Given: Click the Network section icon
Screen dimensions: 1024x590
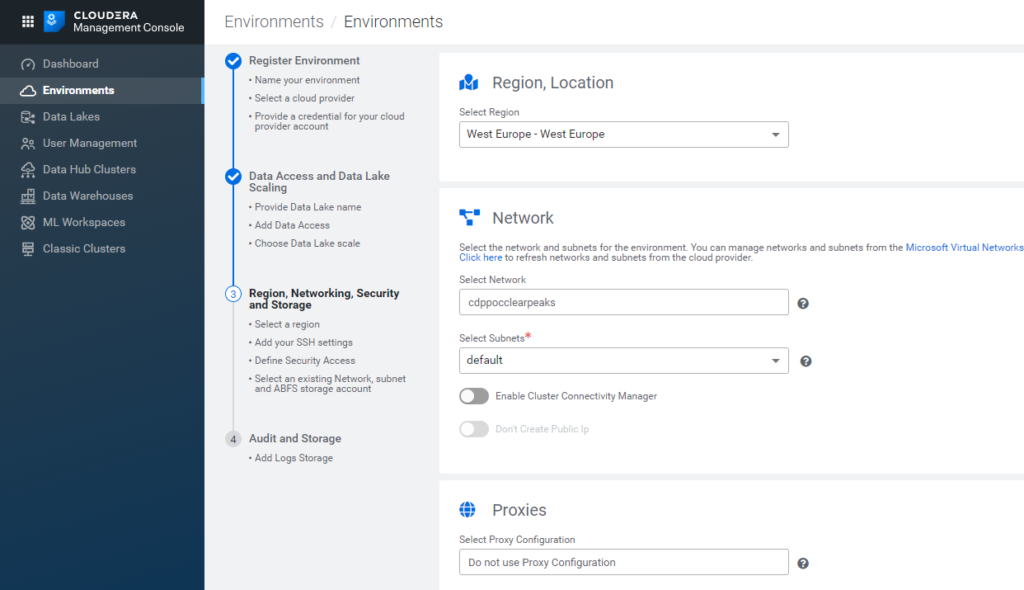Looking at the screenshot, I should click(470, 218).
